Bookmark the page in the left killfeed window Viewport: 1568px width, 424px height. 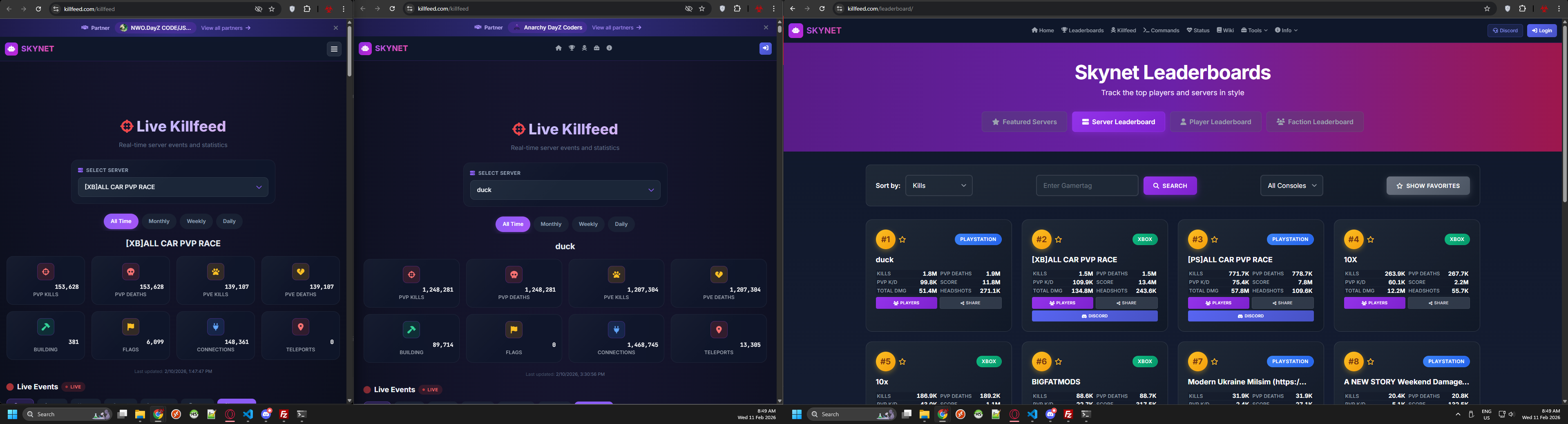pos(272,9)
